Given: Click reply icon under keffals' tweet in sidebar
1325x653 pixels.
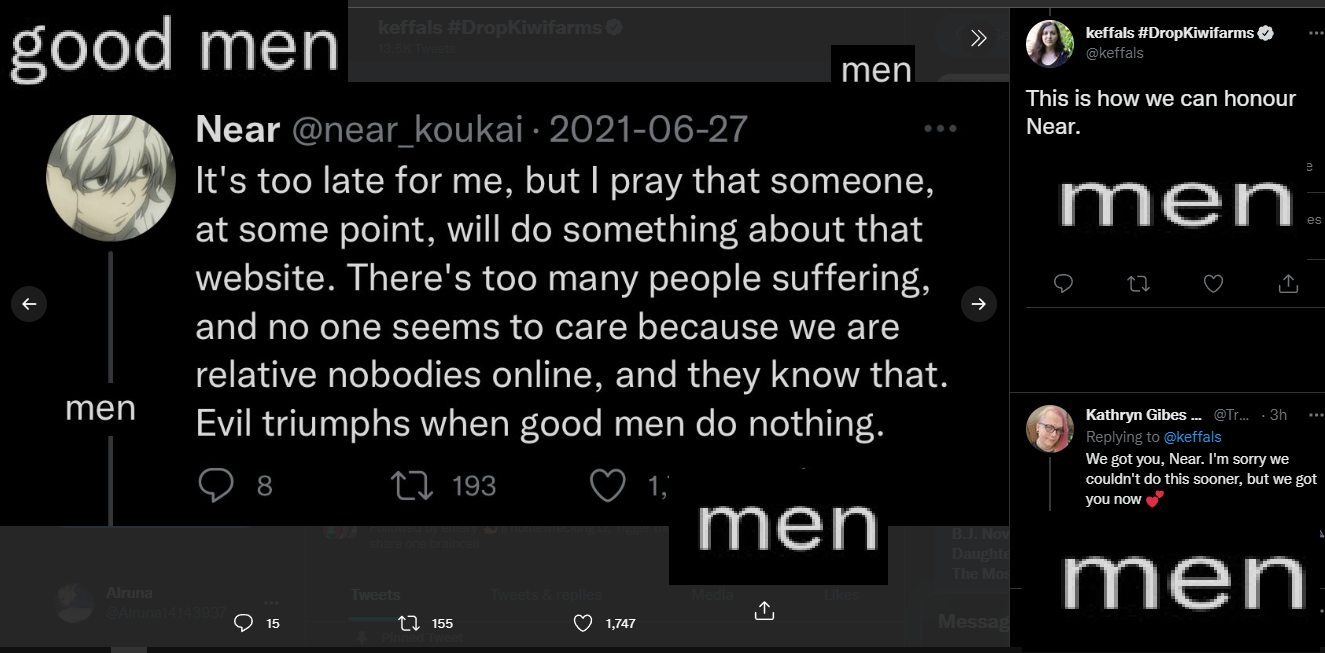Looking at the screenshot, I should click(1063, 284).
